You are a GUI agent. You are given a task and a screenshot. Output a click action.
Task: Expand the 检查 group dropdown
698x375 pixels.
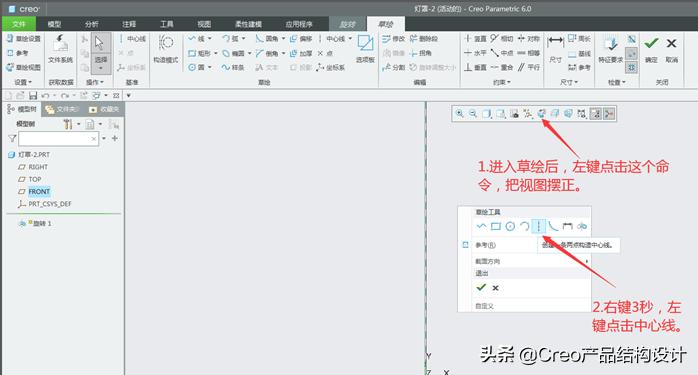pyautogui.click(x=617, y=82)
